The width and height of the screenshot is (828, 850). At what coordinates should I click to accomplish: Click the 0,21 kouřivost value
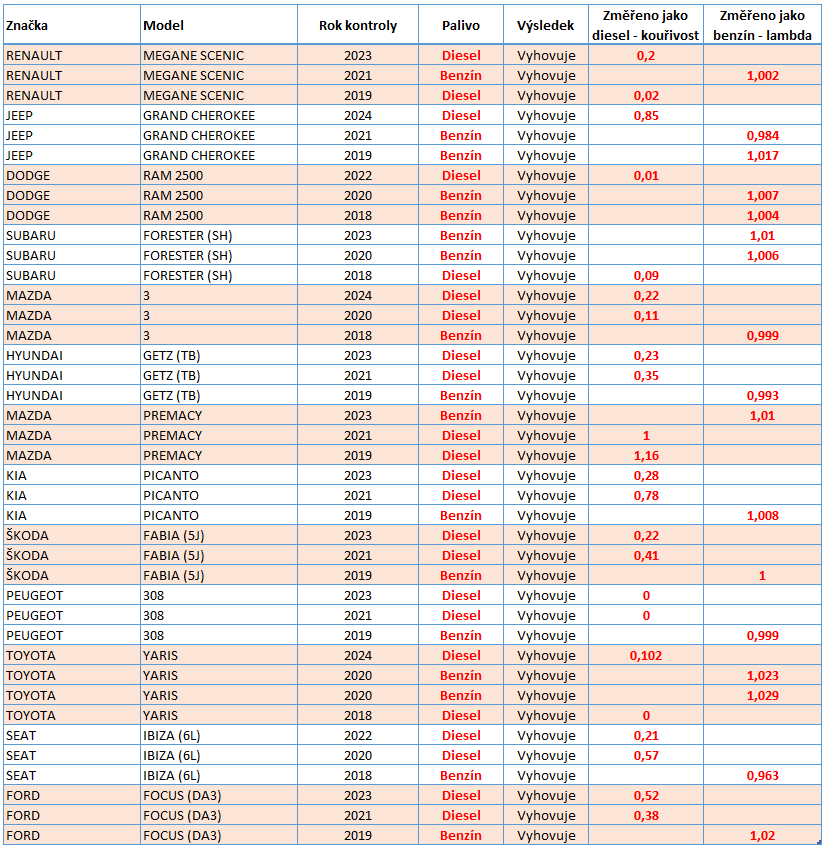646,736
